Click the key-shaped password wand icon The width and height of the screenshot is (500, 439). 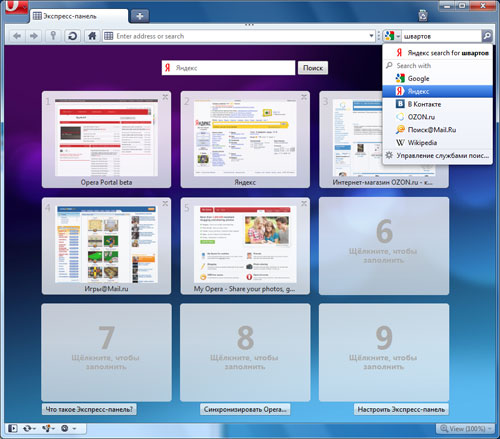53,36
